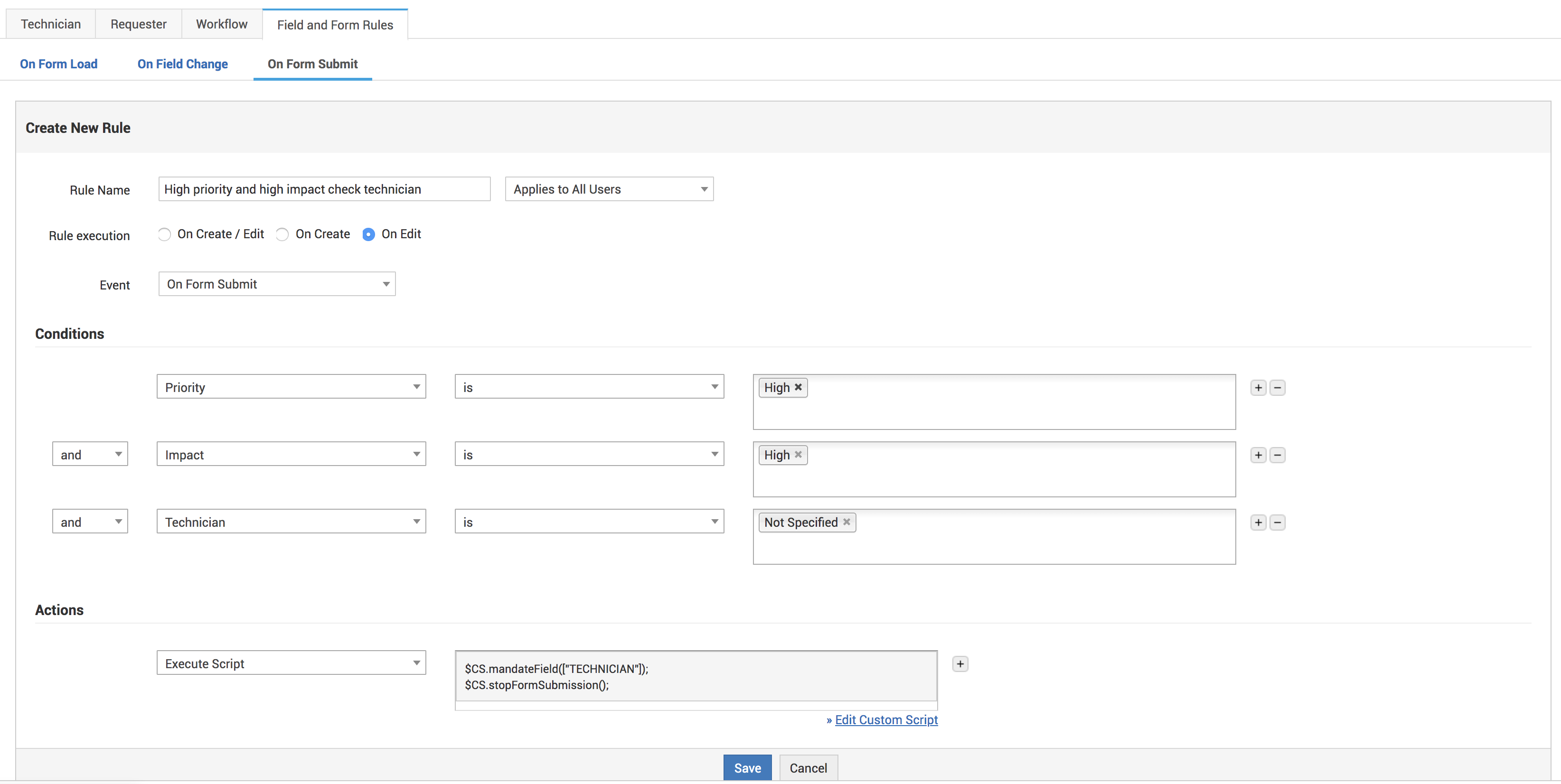The width and height of the screenshot is (1561, 784).
Task: Click the Save button
Action: tap(747, 768)
